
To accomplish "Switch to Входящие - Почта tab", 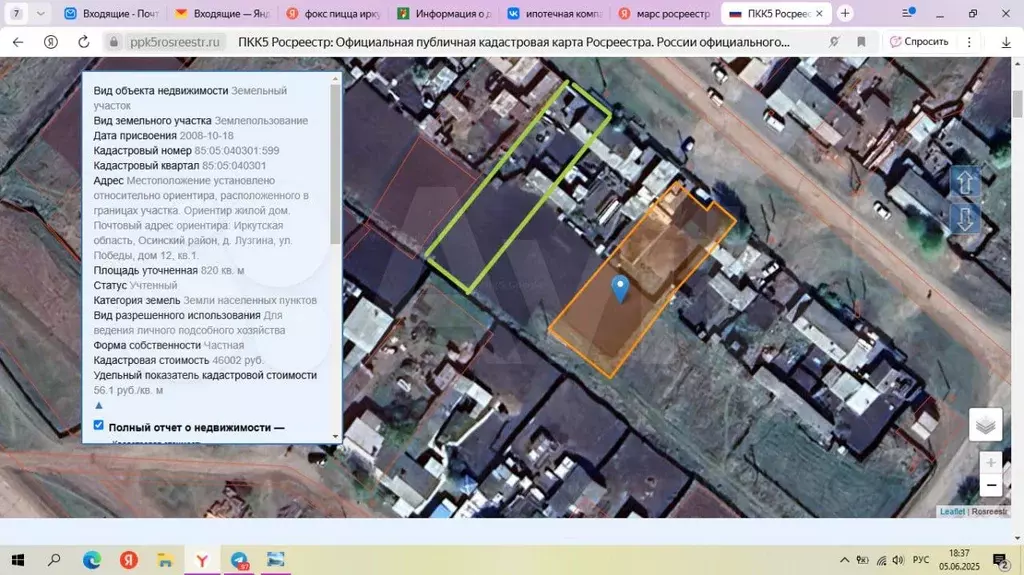I will (111, 13).
